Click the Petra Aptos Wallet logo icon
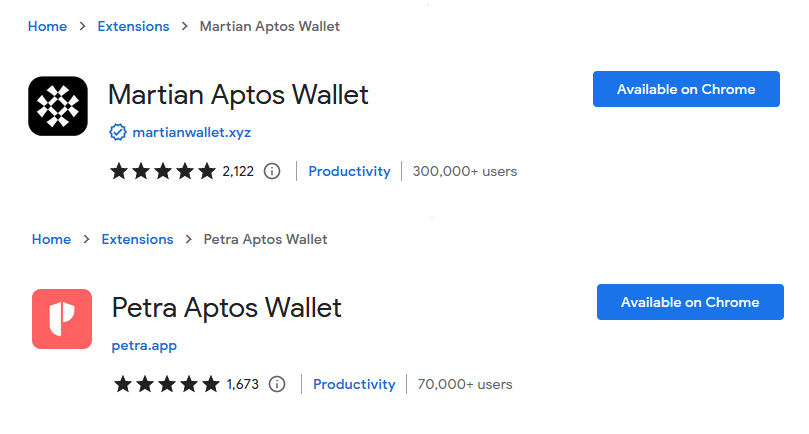 (x=62, y=319)
